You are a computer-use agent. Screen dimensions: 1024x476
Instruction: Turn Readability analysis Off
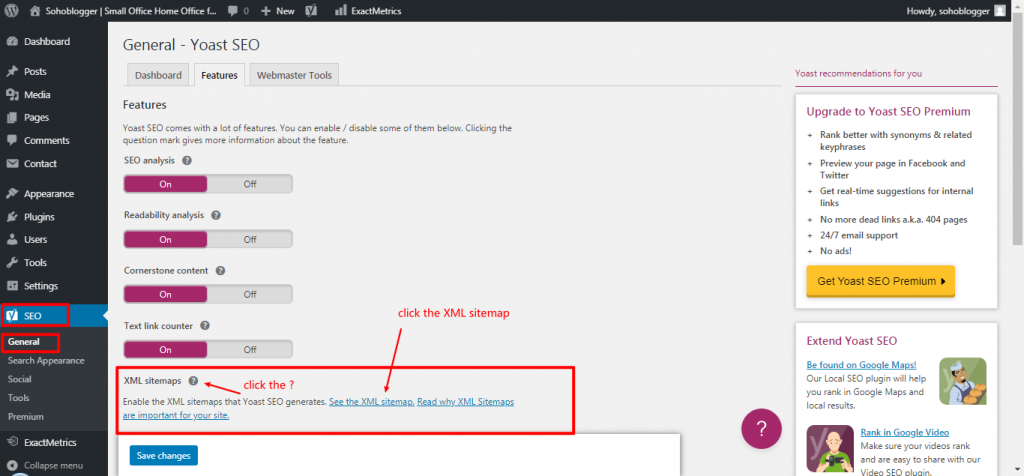click(x=250, y=239)
